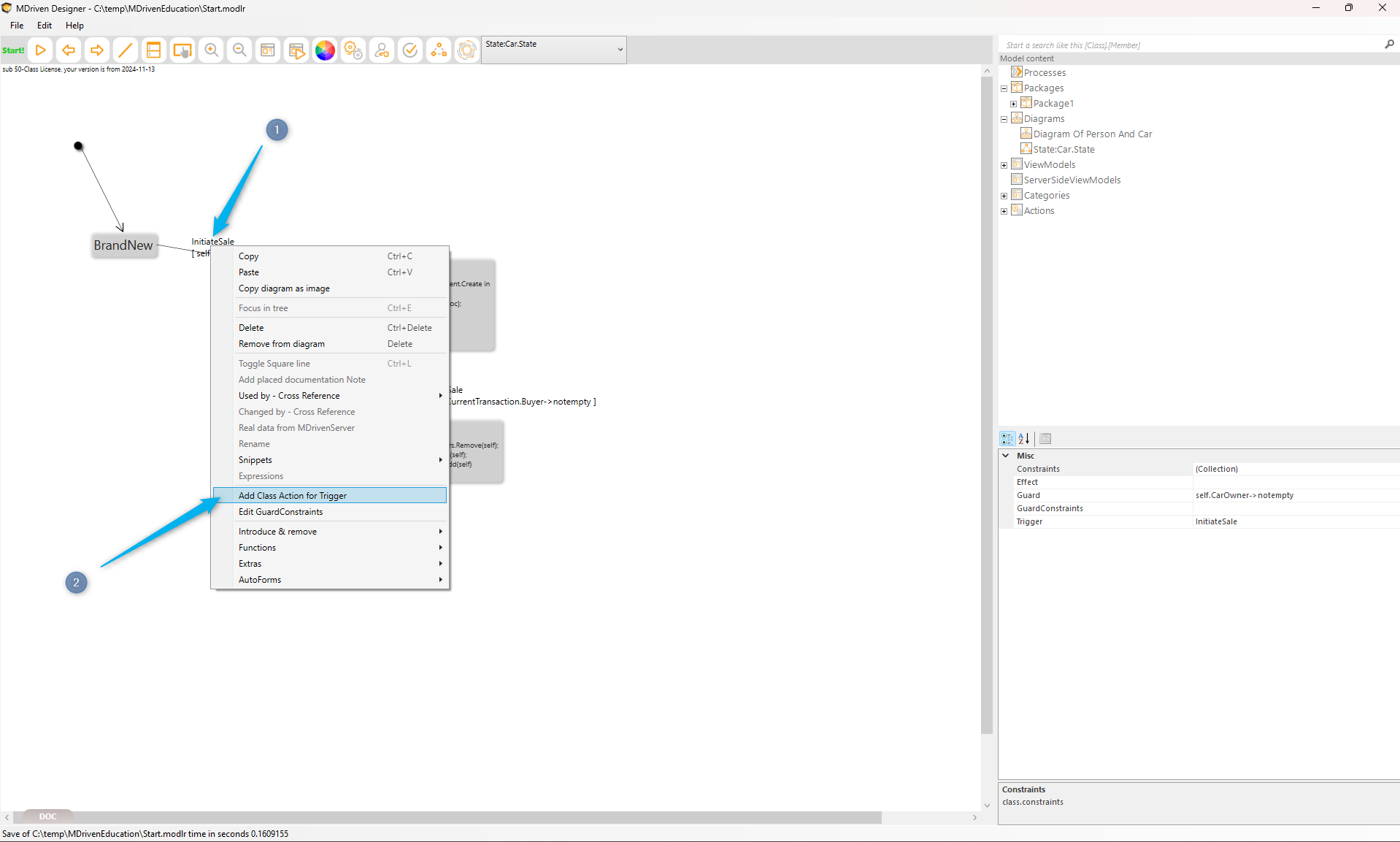Choose Edit GuardConstraints from context menu

point(280,512)
